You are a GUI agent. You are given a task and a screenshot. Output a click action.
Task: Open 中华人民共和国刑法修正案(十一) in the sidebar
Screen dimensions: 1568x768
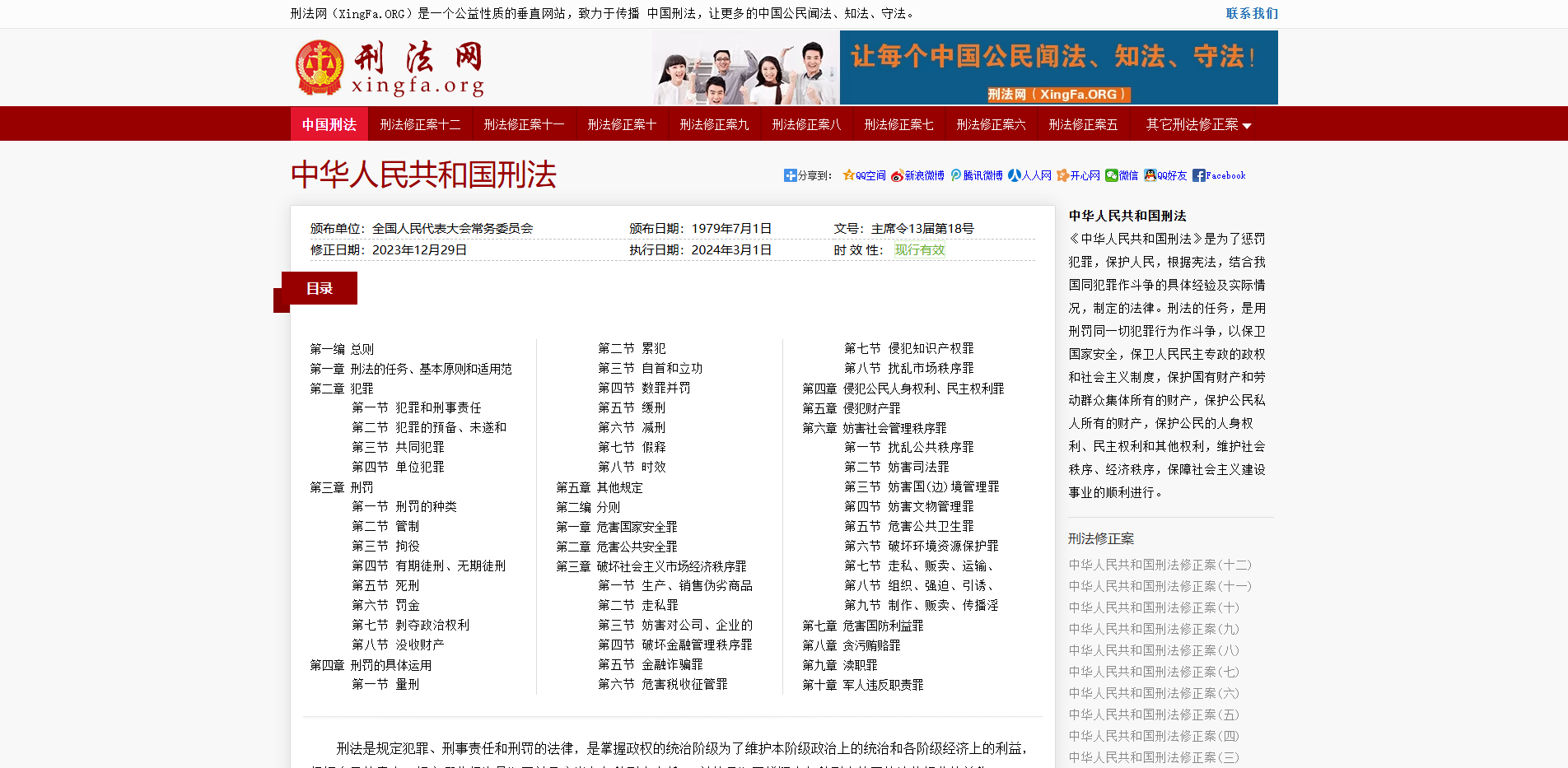1159,585
